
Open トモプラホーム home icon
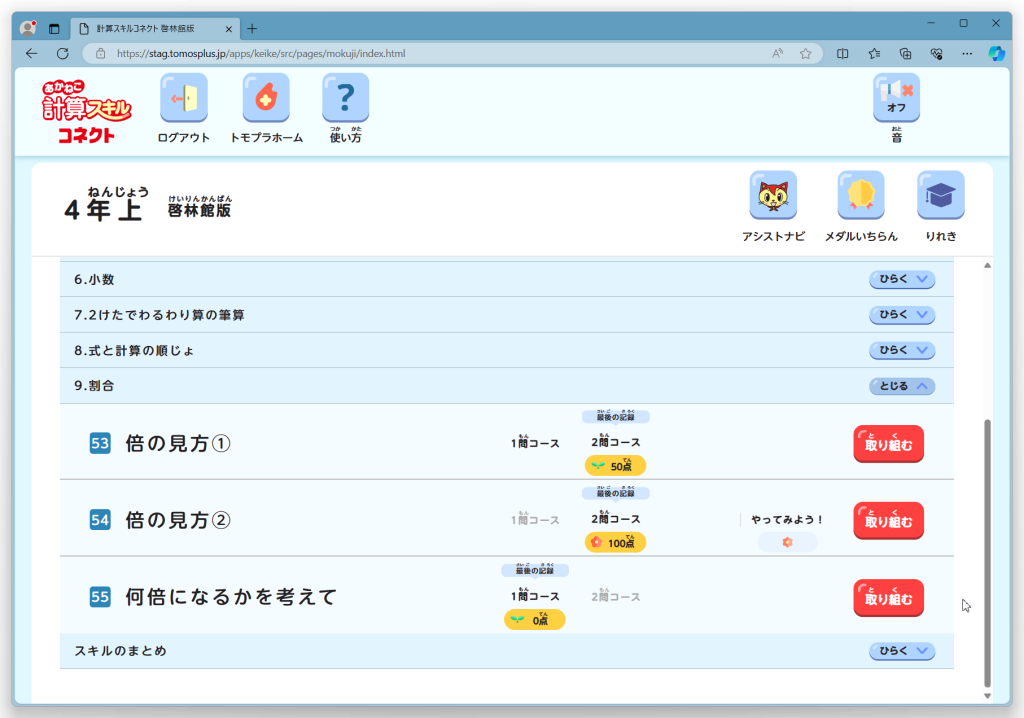point(266,98)
